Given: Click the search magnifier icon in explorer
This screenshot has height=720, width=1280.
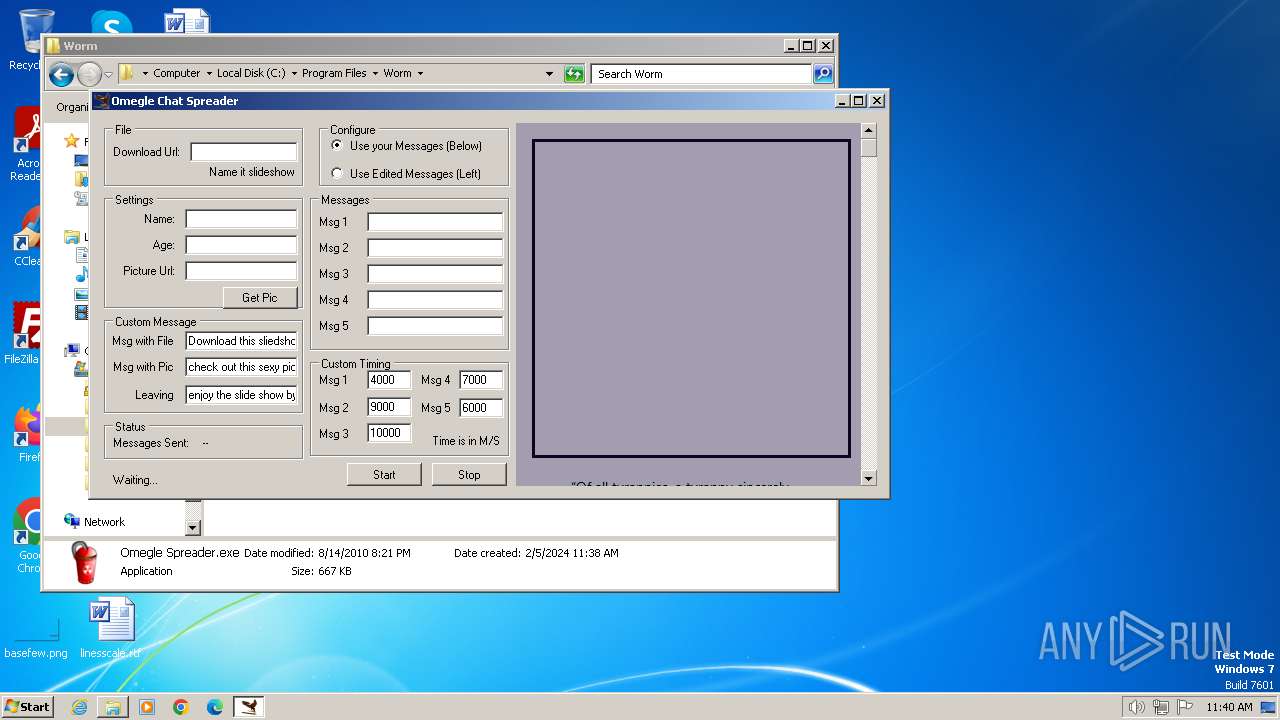Looking at the screenshot, I should [822, 74].
